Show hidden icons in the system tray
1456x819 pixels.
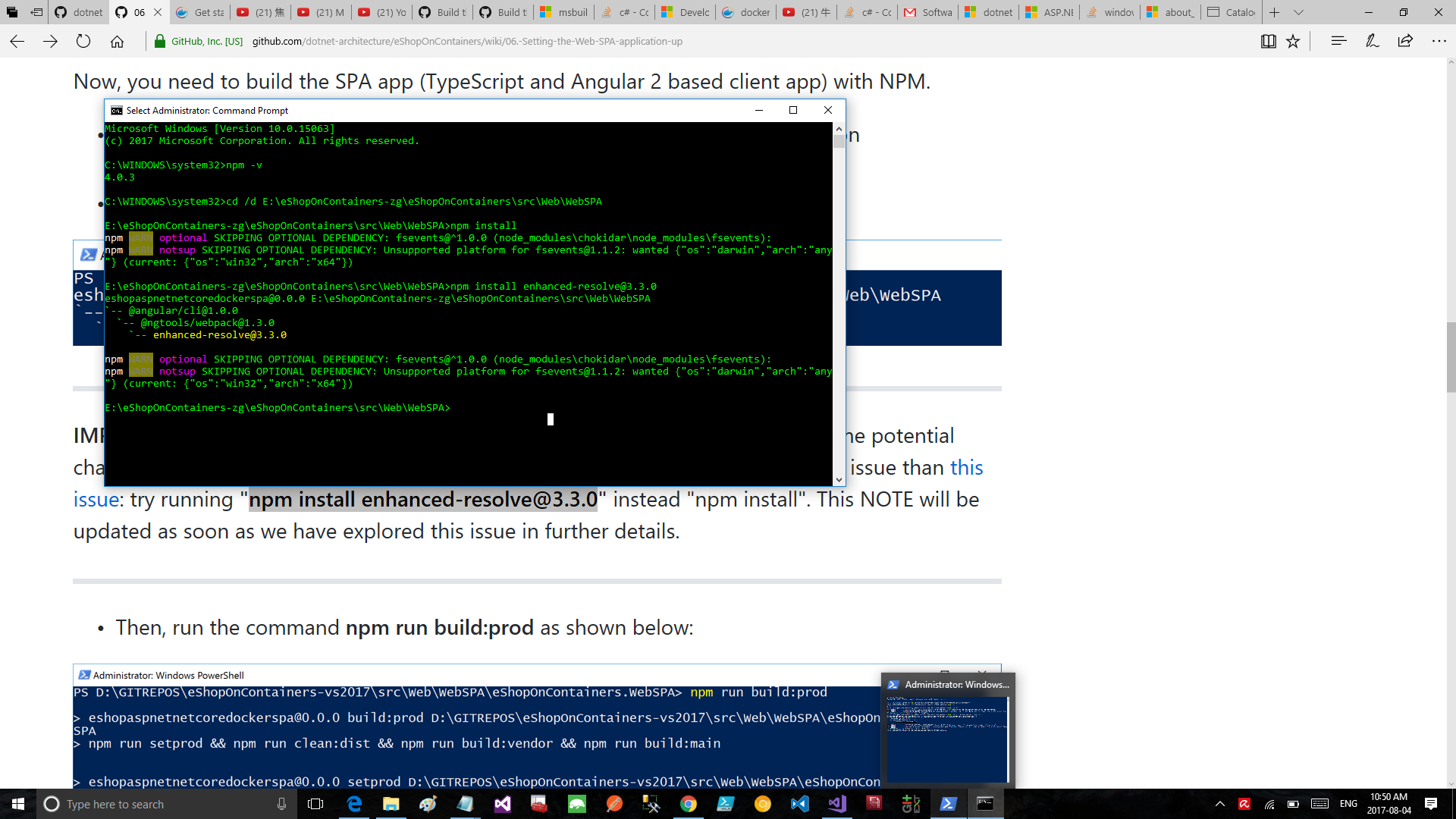1219,803
